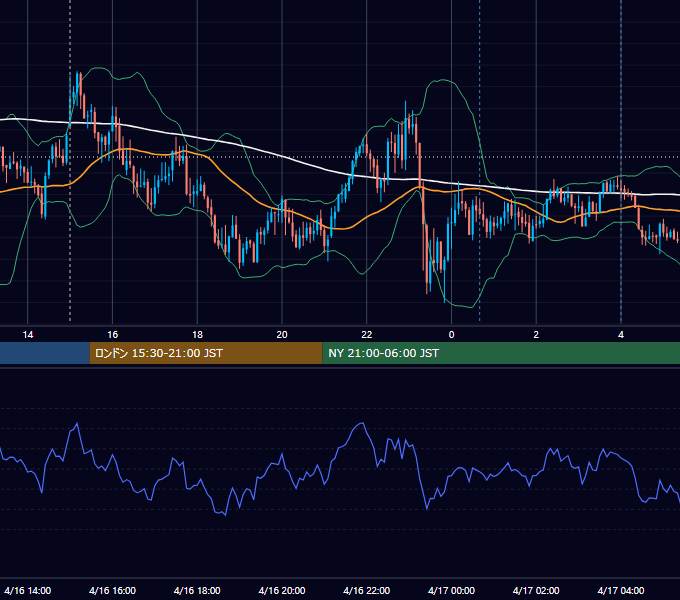Click the '4/17 02:00' label on the oscillator axis

coord(536,590)
